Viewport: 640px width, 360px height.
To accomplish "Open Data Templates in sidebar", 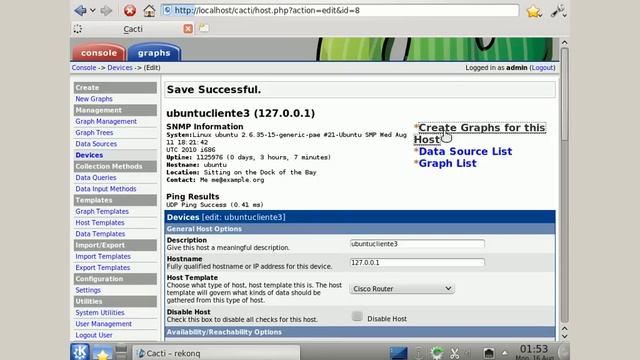I will pyautogui.click(x=100, y=234).
